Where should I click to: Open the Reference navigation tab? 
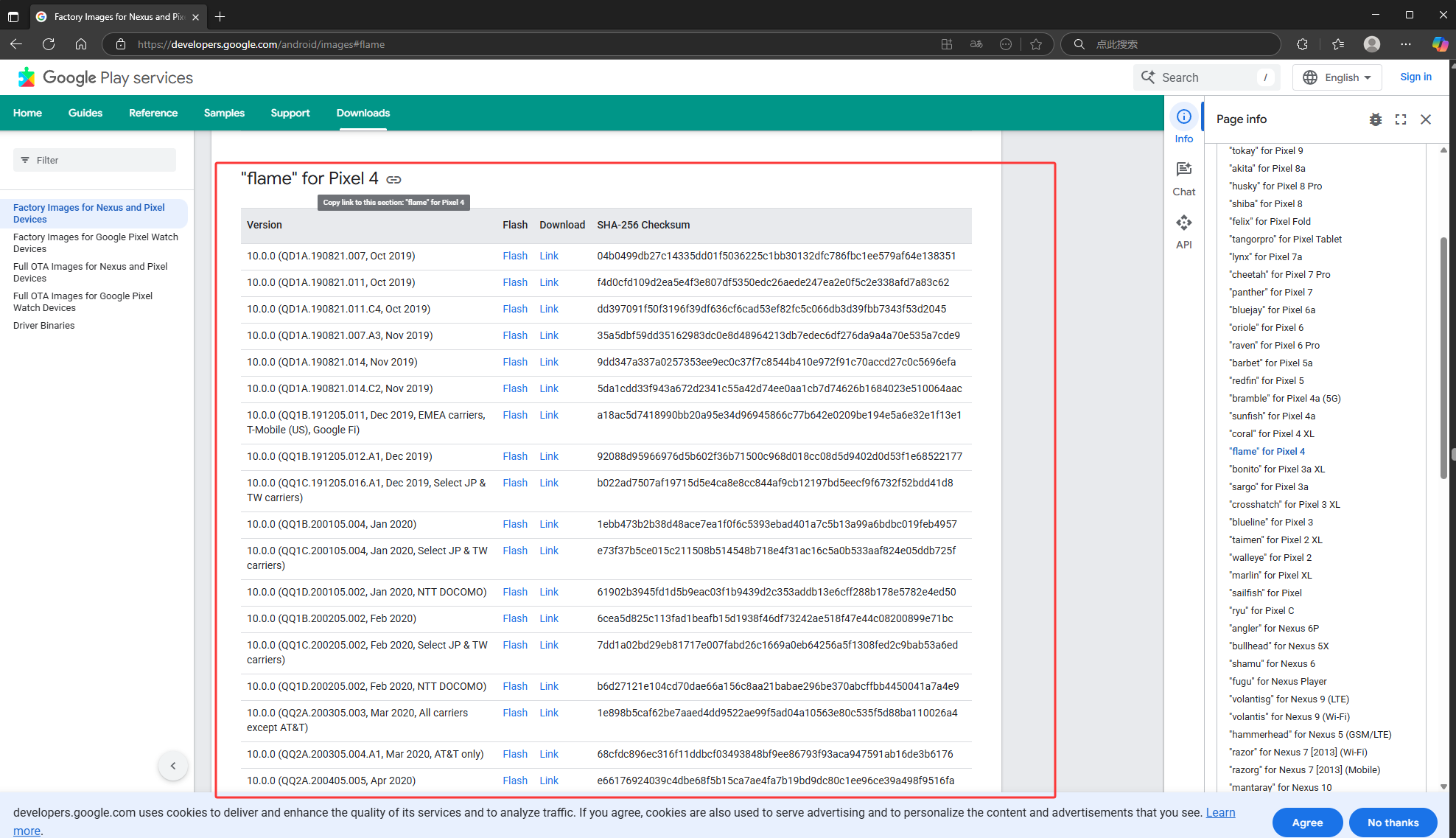(x=153, y=113)
